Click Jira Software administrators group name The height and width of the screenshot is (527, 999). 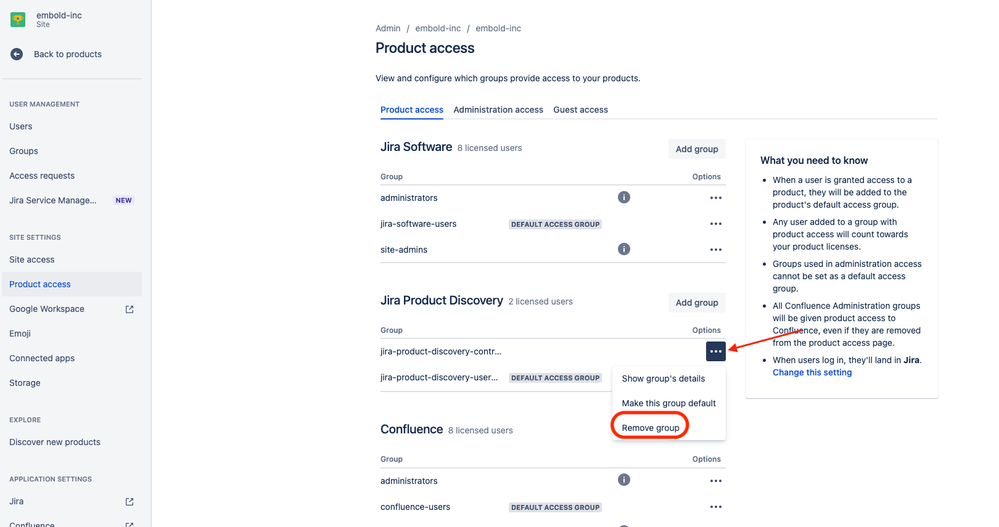point(409,198)
